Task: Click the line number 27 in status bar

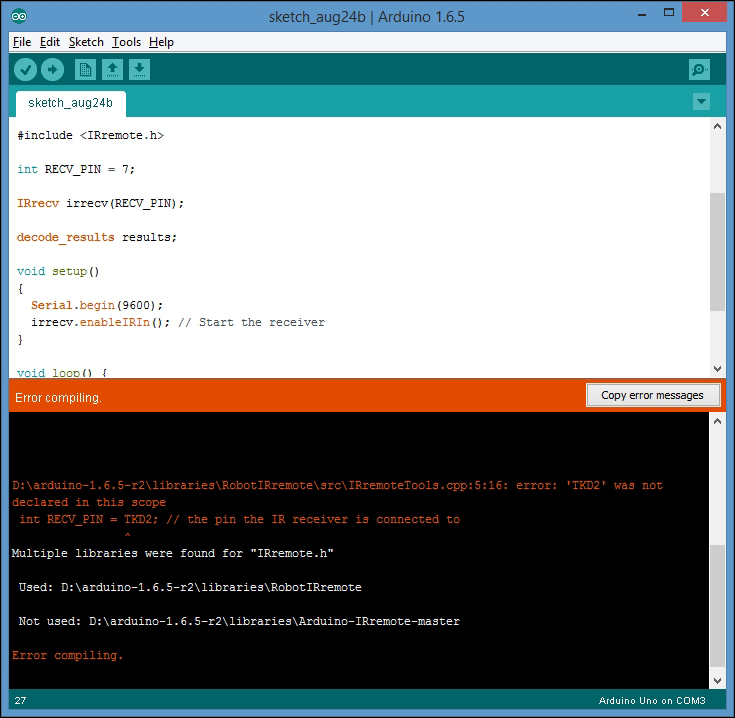Action: [x=20, y=700]
